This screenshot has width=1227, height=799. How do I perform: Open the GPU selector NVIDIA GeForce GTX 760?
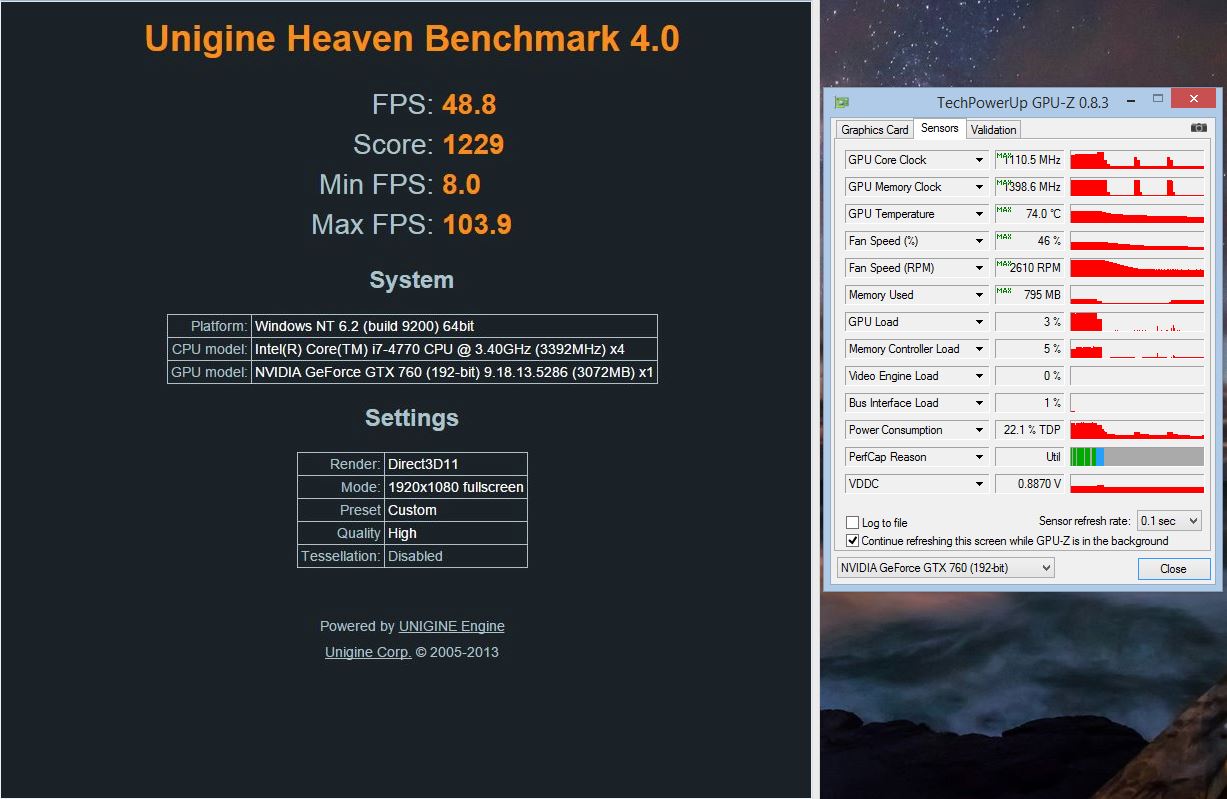click(x=945, y=568)
